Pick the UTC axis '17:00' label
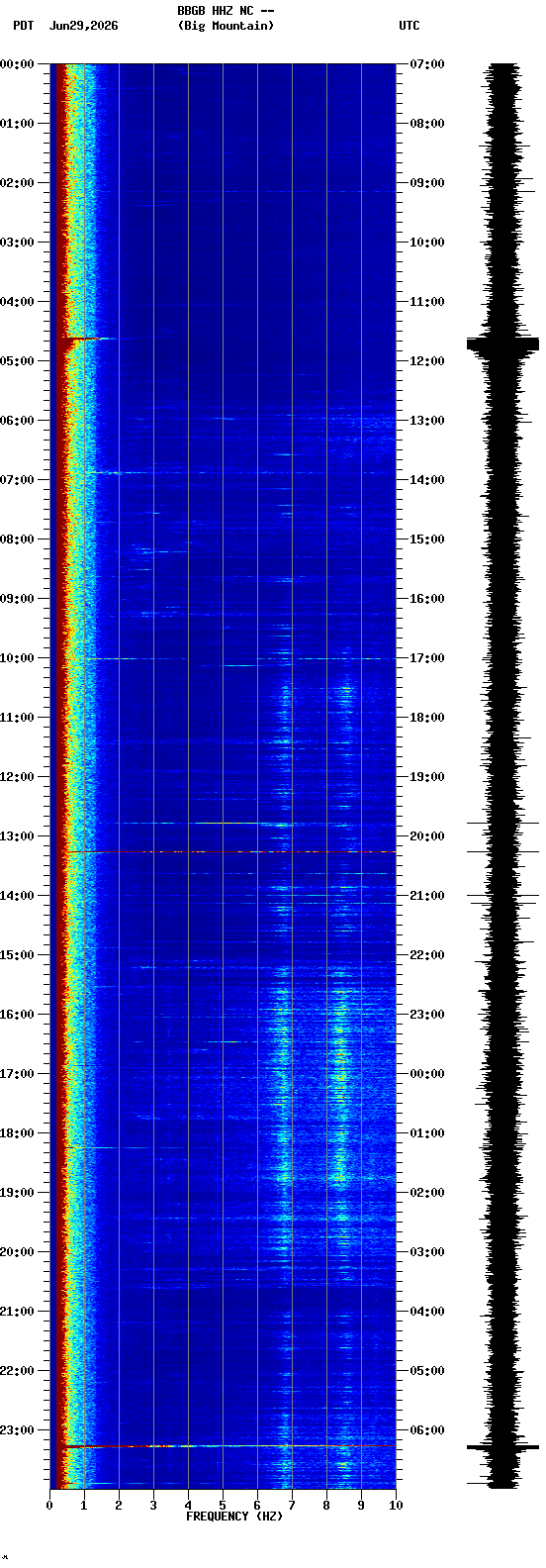The image size is (546, 1568). (427, 658)
